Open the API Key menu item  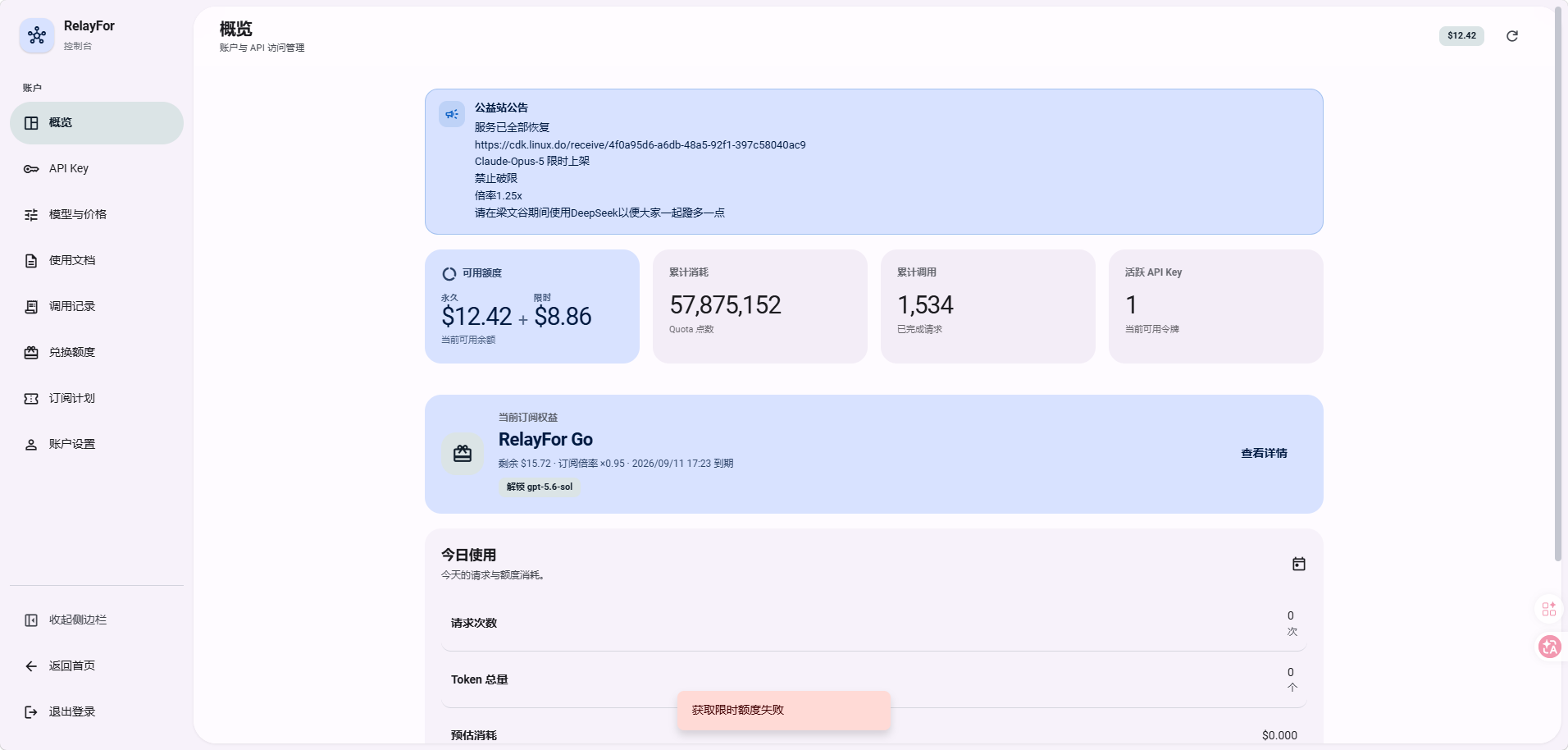[97, 168]
